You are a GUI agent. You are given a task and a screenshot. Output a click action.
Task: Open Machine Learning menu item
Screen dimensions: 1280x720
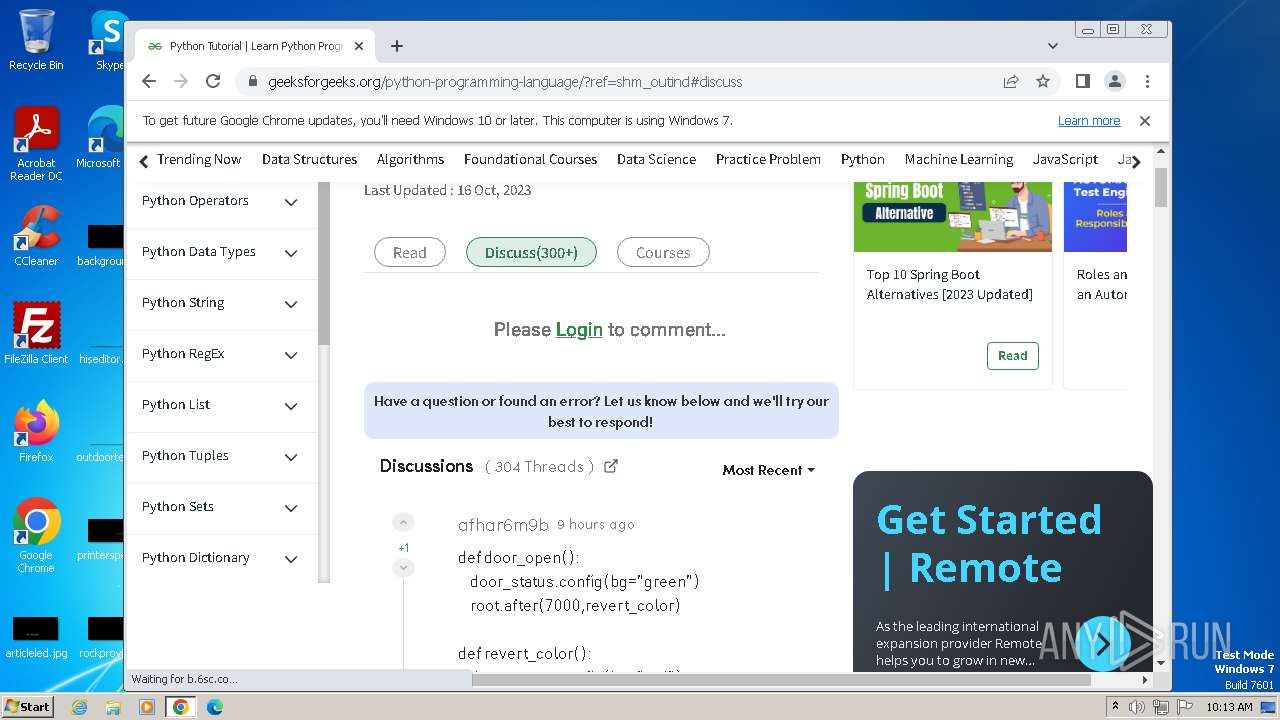pyautogui.click(x=958, y=160)
